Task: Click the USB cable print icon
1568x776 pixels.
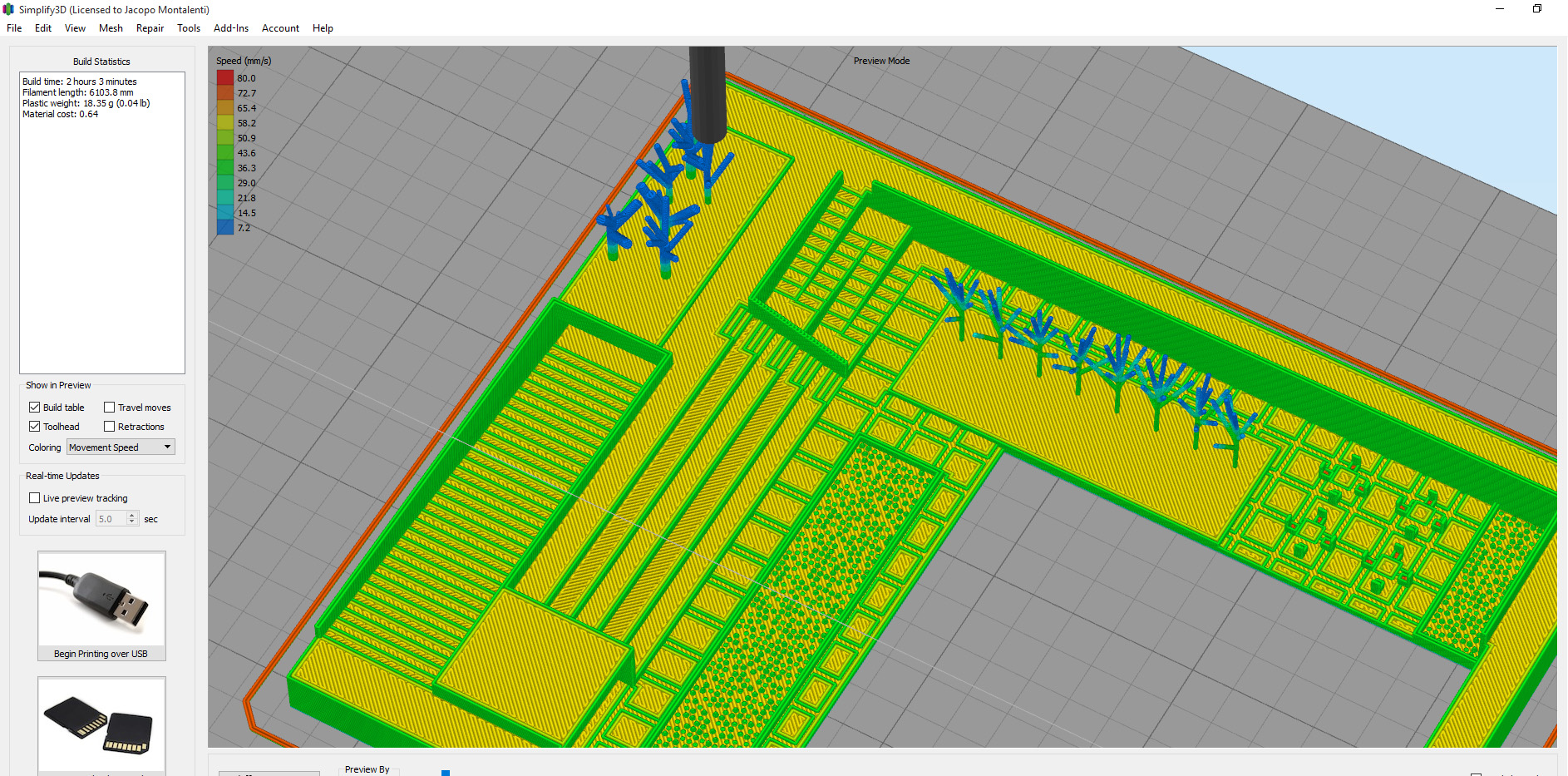Action: (x=101, y=598)
